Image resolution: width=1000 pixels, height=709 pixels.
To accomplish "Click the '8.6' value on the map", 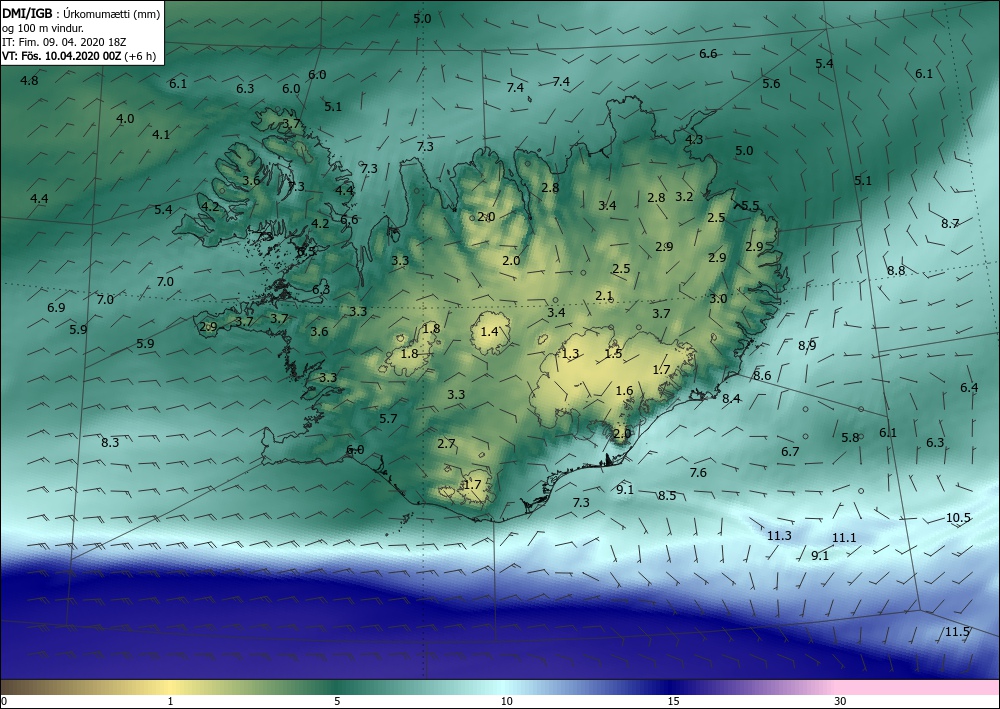I will pyautogui.click(x=762, y=376).
